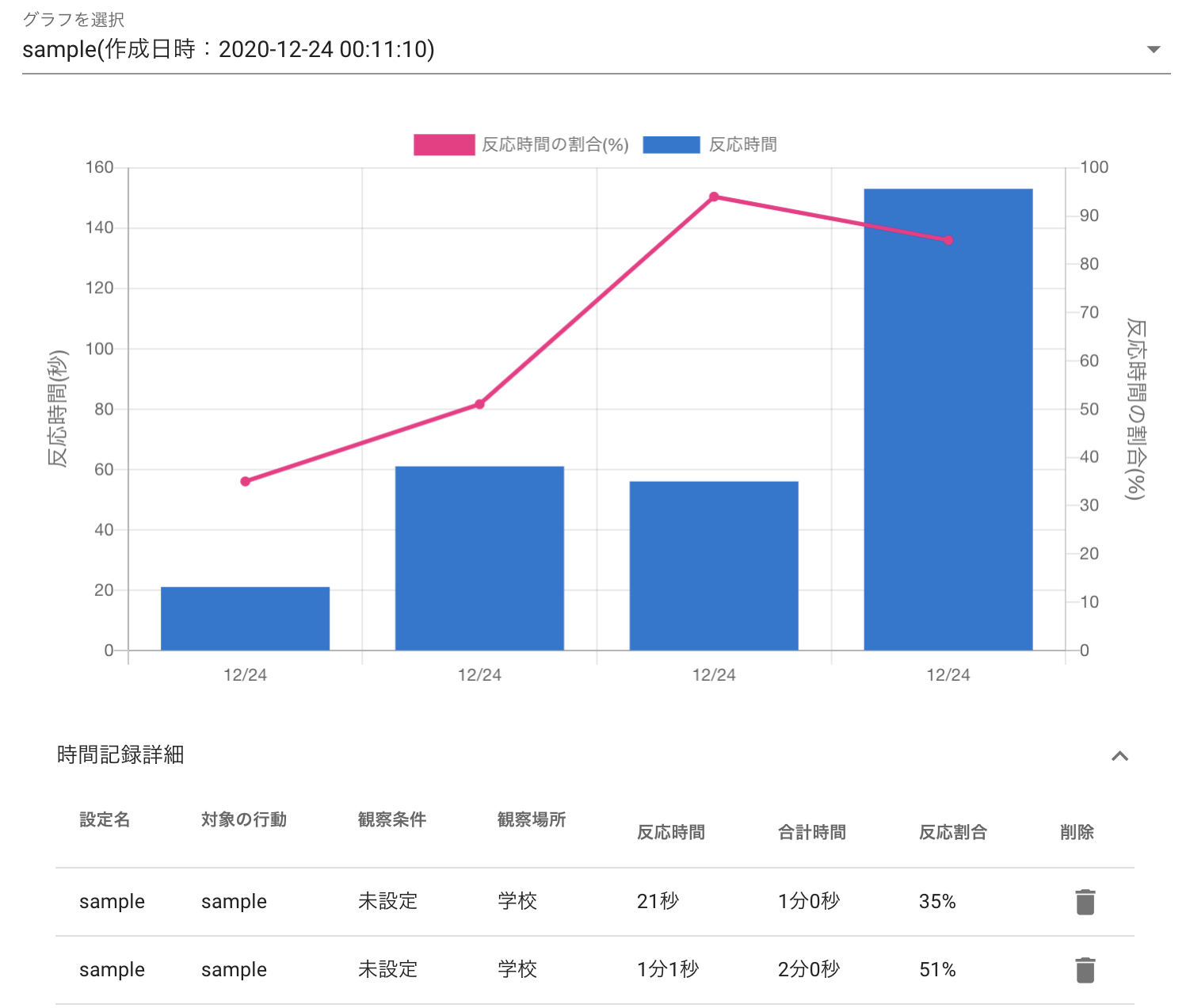Click the 2分0秒 total time cell
This screenshot has width=1190, height=1008.
tap(809, 969)
